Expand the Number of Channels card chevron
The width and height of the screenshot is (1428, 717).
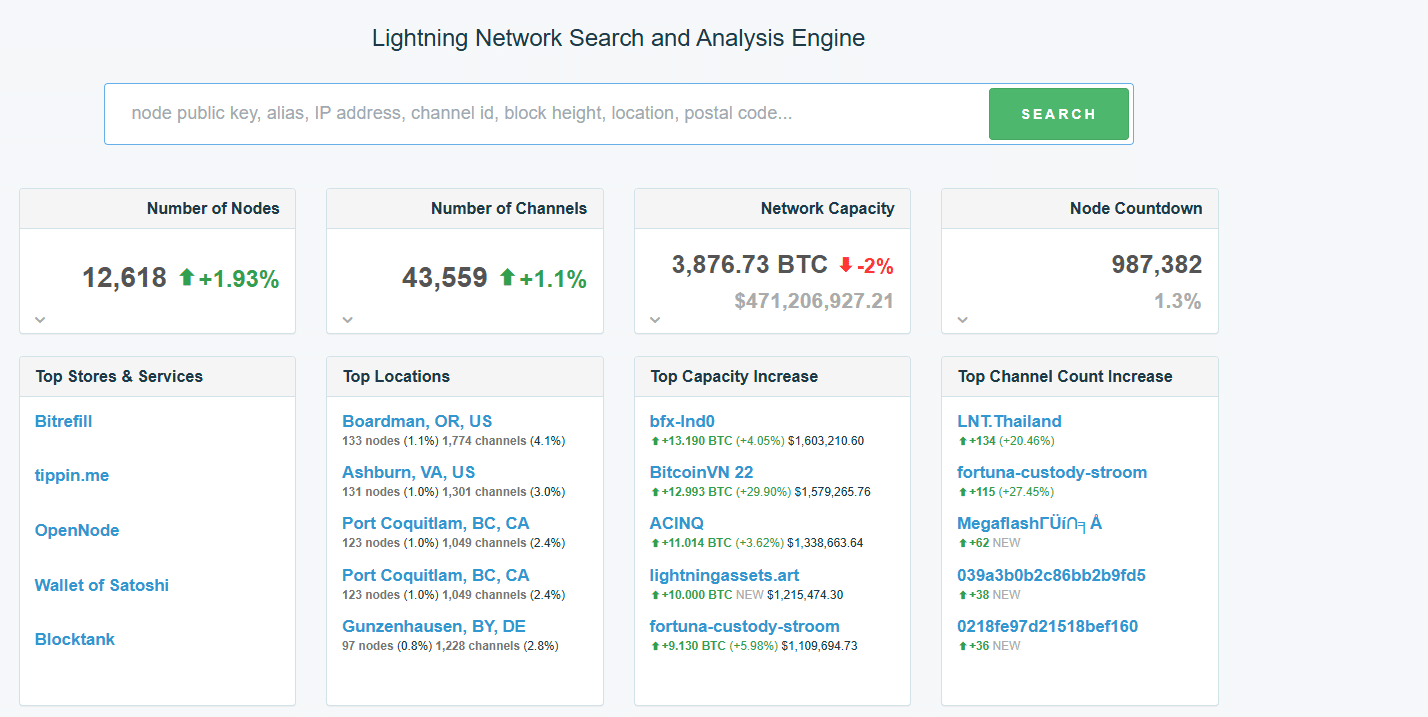[x=347, y=320]
